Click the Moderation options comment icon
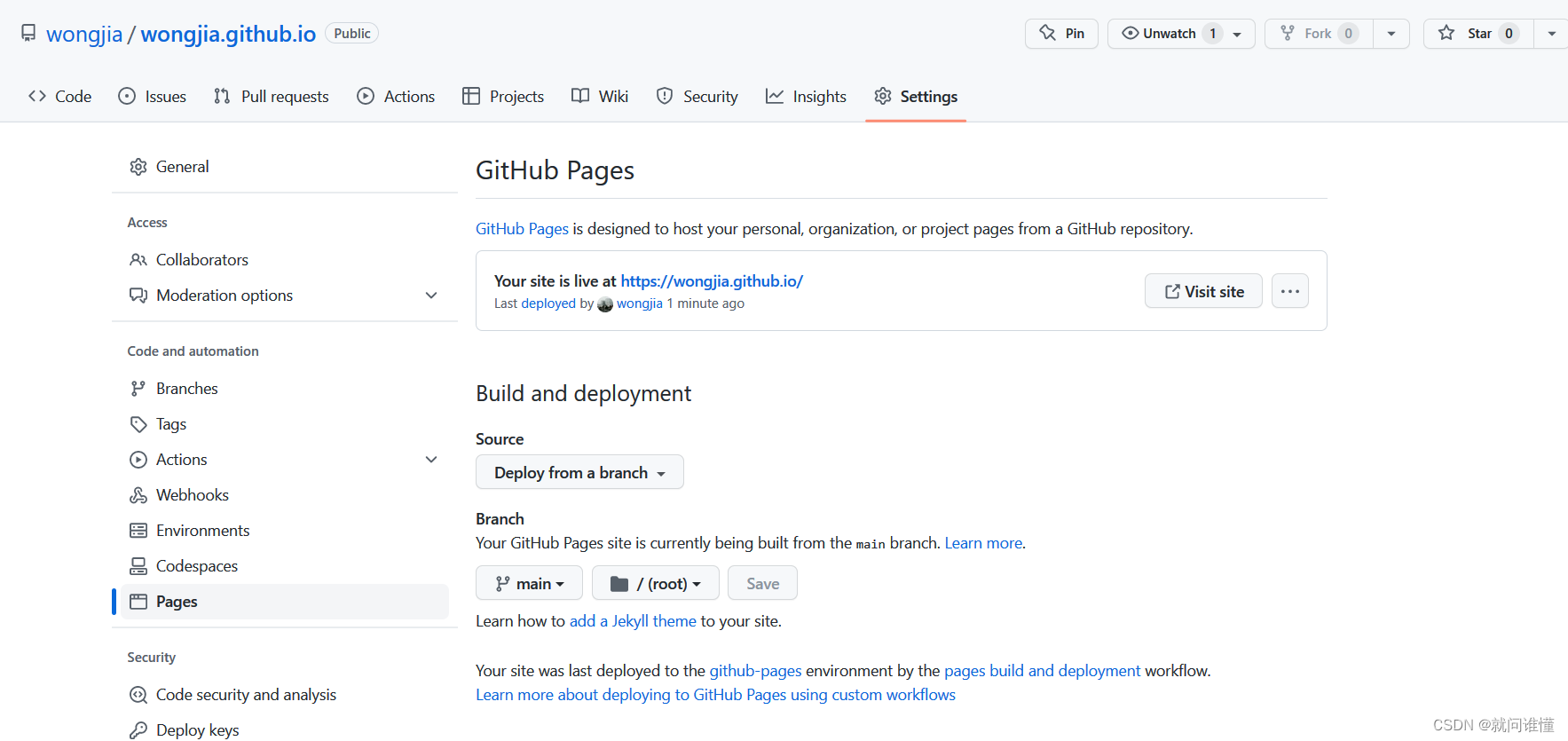 tap(138, 296)
